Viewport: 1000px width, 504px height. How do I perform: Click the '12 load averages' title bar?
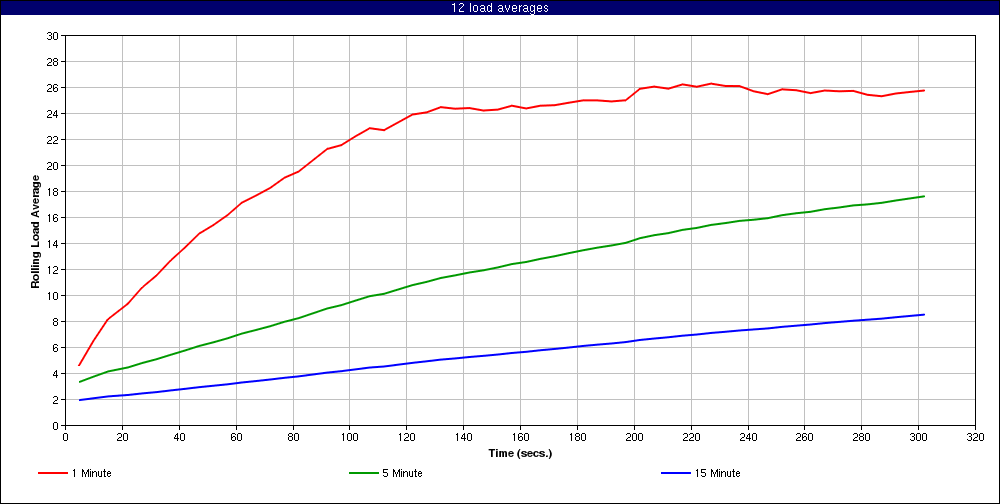[500, 8]
